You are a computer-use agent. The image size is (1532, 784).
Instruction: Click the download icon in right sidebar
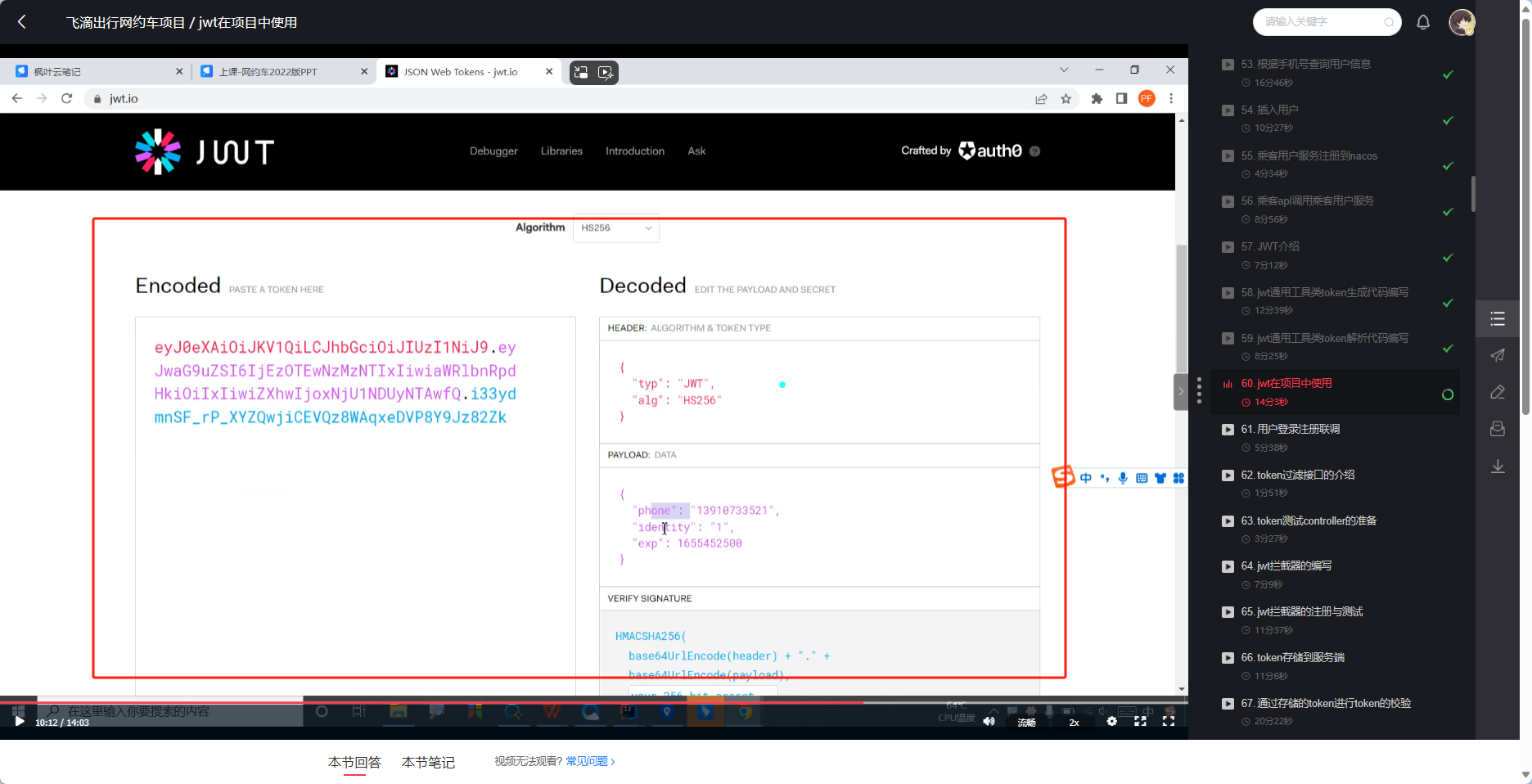(x=1497, y=466)
